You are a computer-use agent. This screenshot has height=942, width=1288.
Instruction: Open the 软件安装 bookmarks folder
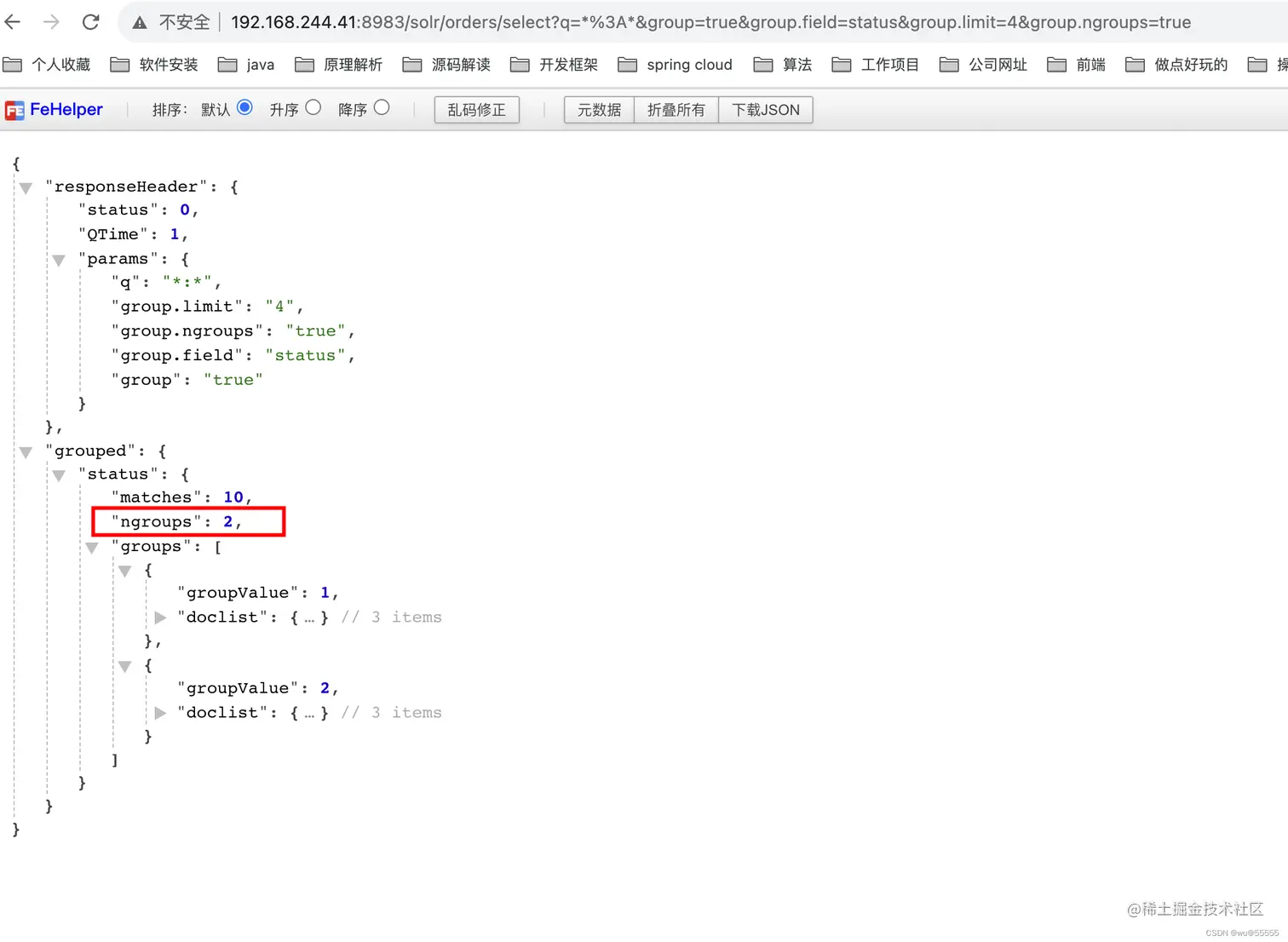coord(154,65)
